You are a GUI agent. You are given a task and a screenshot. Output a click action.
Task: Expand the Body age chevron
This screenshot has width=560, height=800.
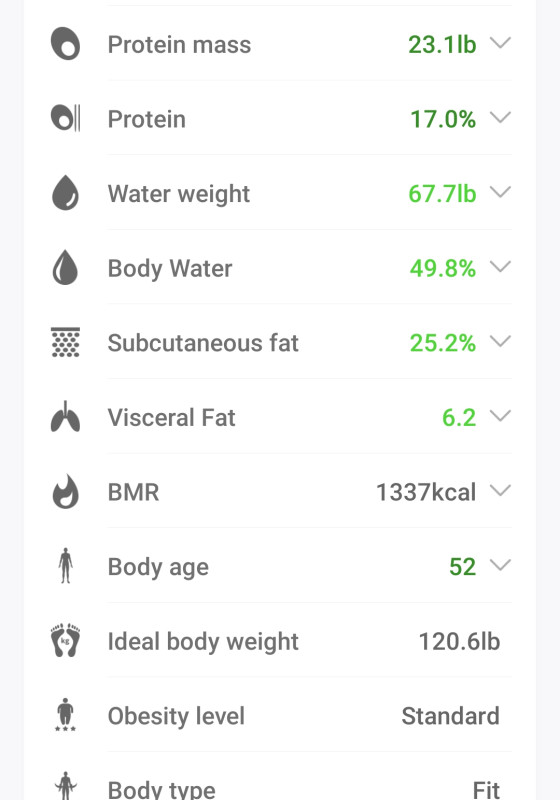(x=500, y=565)
